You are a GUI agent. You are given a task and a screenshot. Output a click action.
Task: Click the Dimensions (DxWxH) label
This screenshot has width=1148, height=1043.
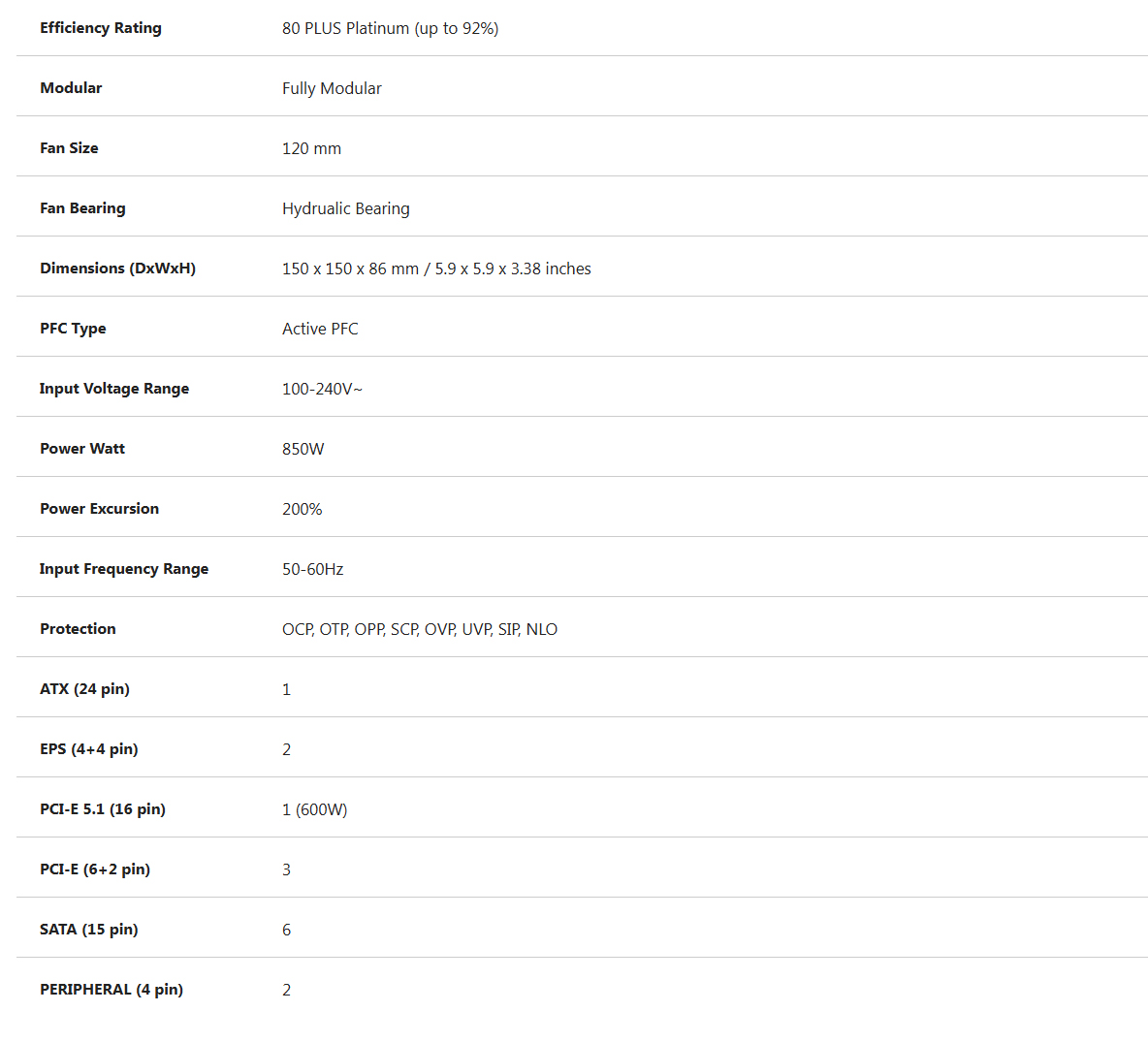(x=118, y=268)
